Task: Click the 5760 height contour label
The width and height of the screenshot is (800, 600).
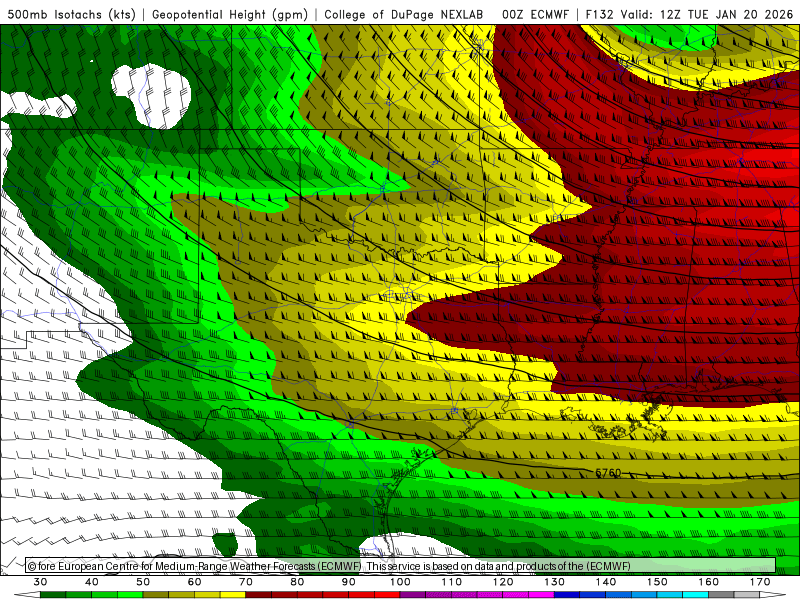Action: pyautogui.click(x=608, y=473)
